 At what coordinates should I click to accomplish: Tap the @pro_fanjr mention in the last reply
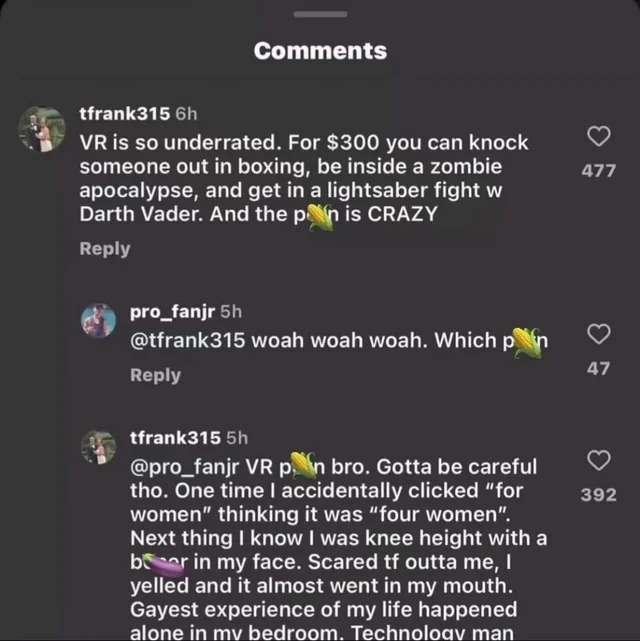pos(186,466)
